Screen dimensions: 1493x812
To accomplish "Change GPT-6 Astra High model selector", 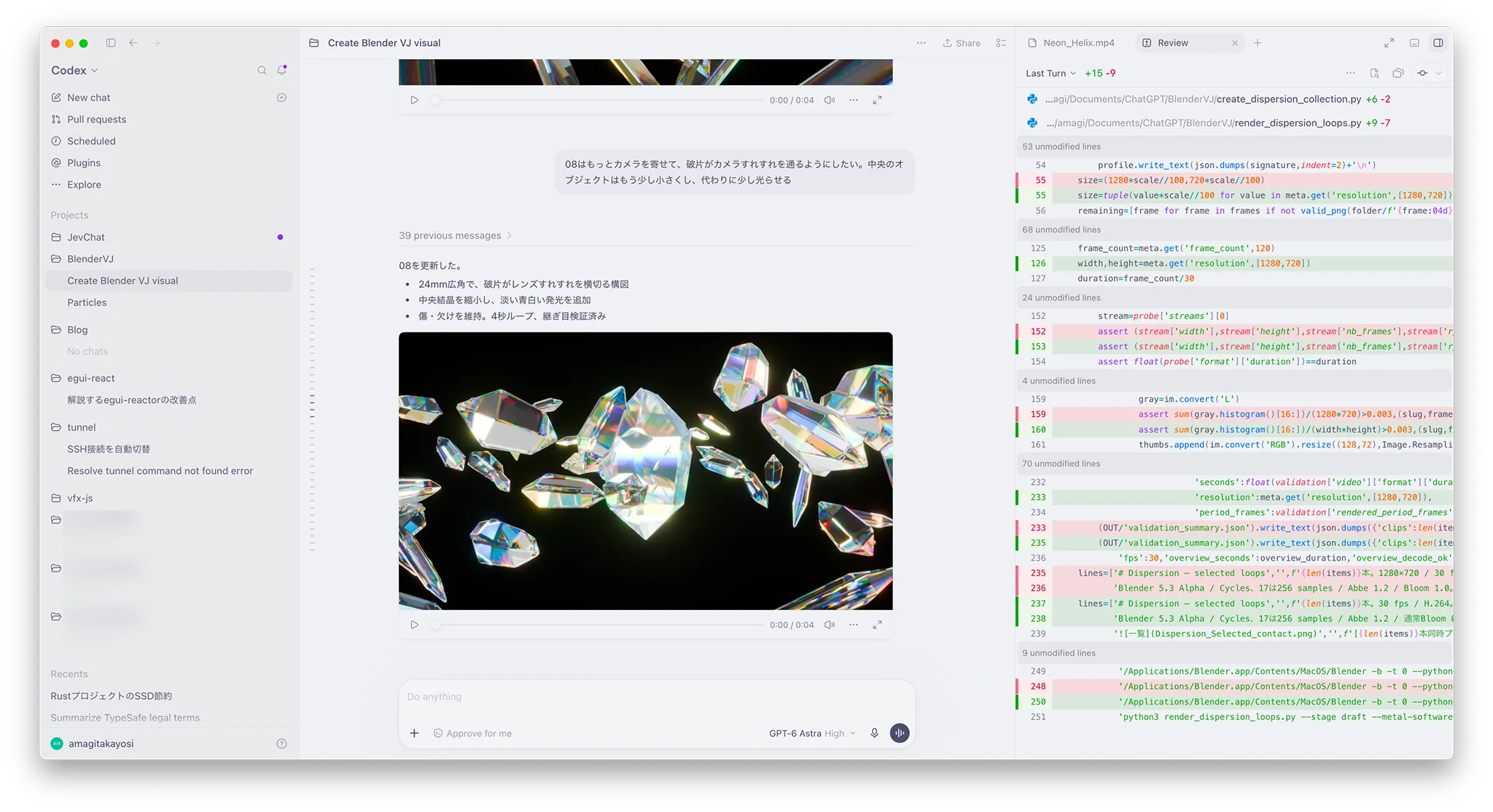I will (812, 733).
